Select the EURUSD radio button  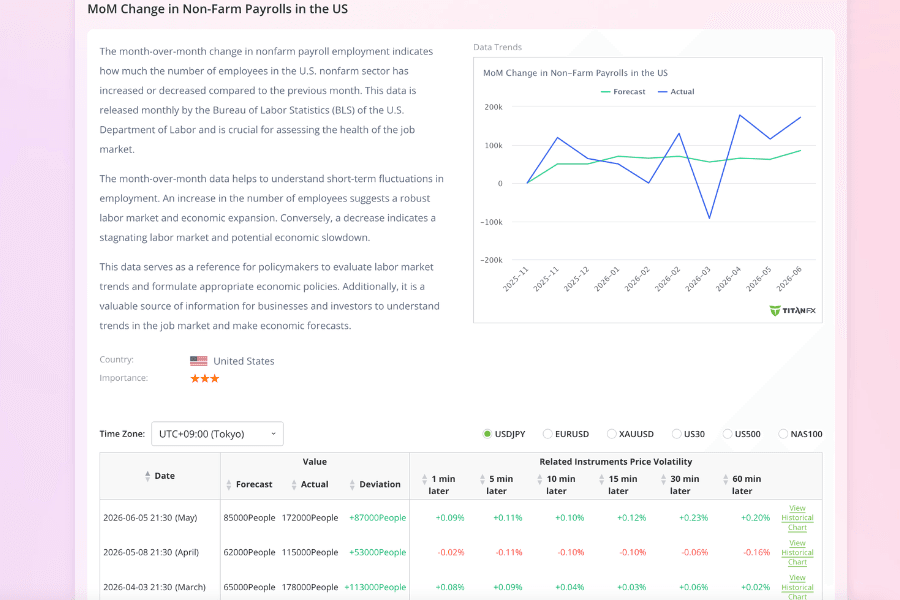tap(548, 434)
